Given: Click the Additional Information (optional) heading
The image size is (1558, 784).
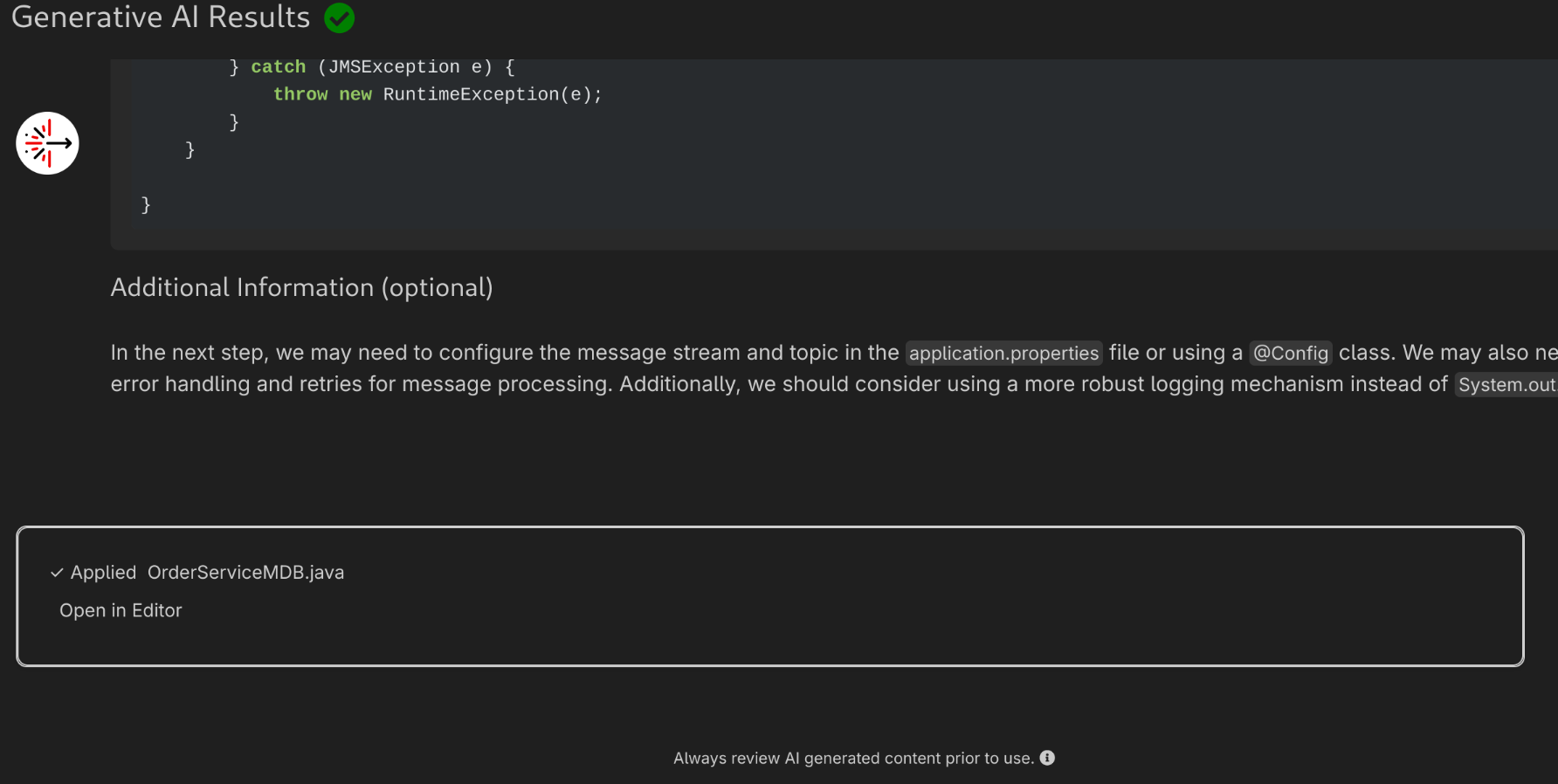Looking at the screenshot, I should click(x=301, y=287).
